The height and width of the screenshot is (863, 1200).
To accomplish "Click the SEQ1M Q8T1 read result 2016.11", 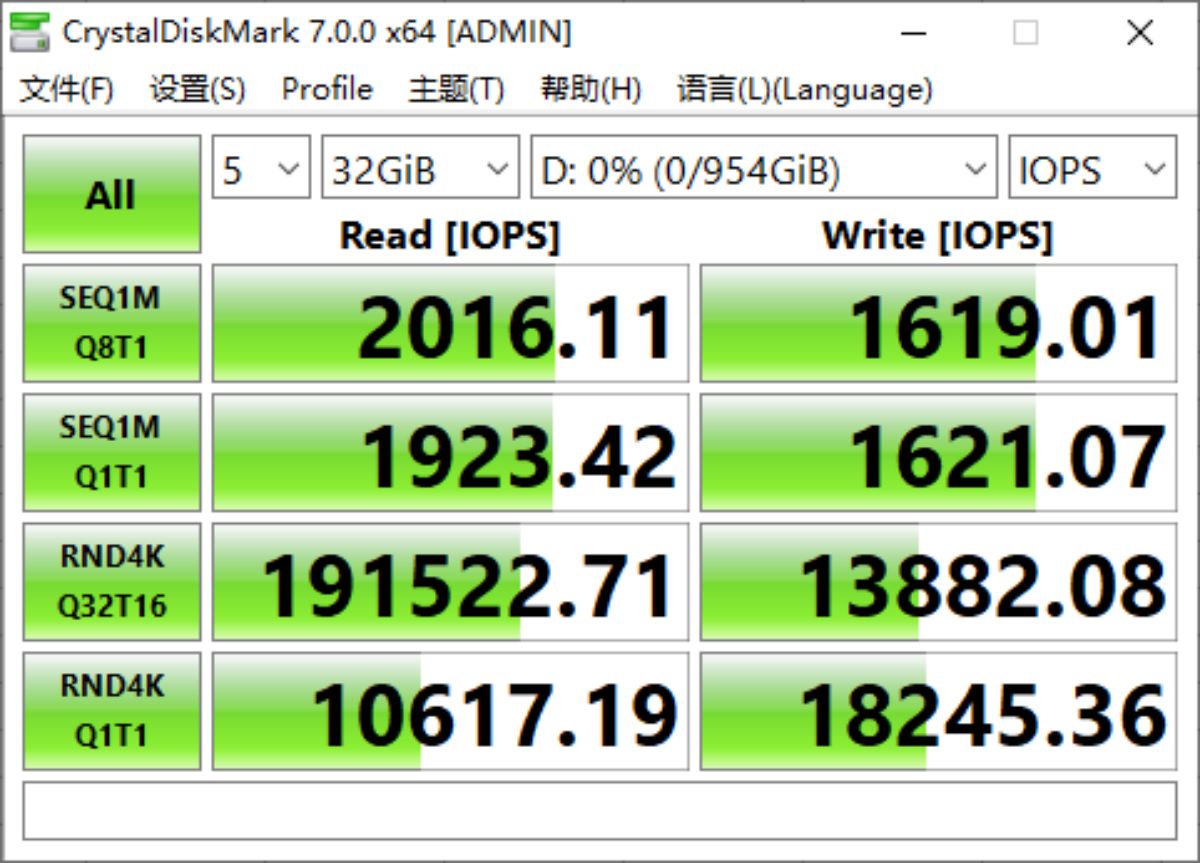I will point(451,323).
